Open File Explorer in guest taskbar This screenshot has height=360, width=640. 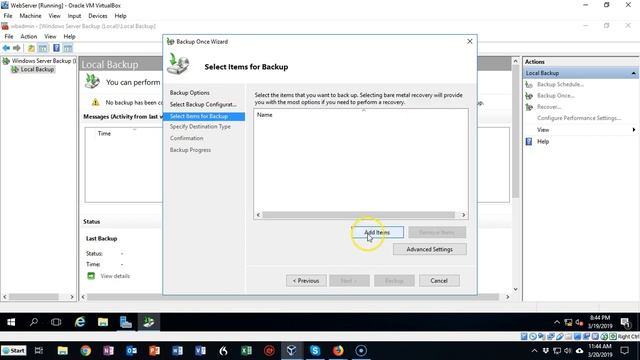[103, 322]
